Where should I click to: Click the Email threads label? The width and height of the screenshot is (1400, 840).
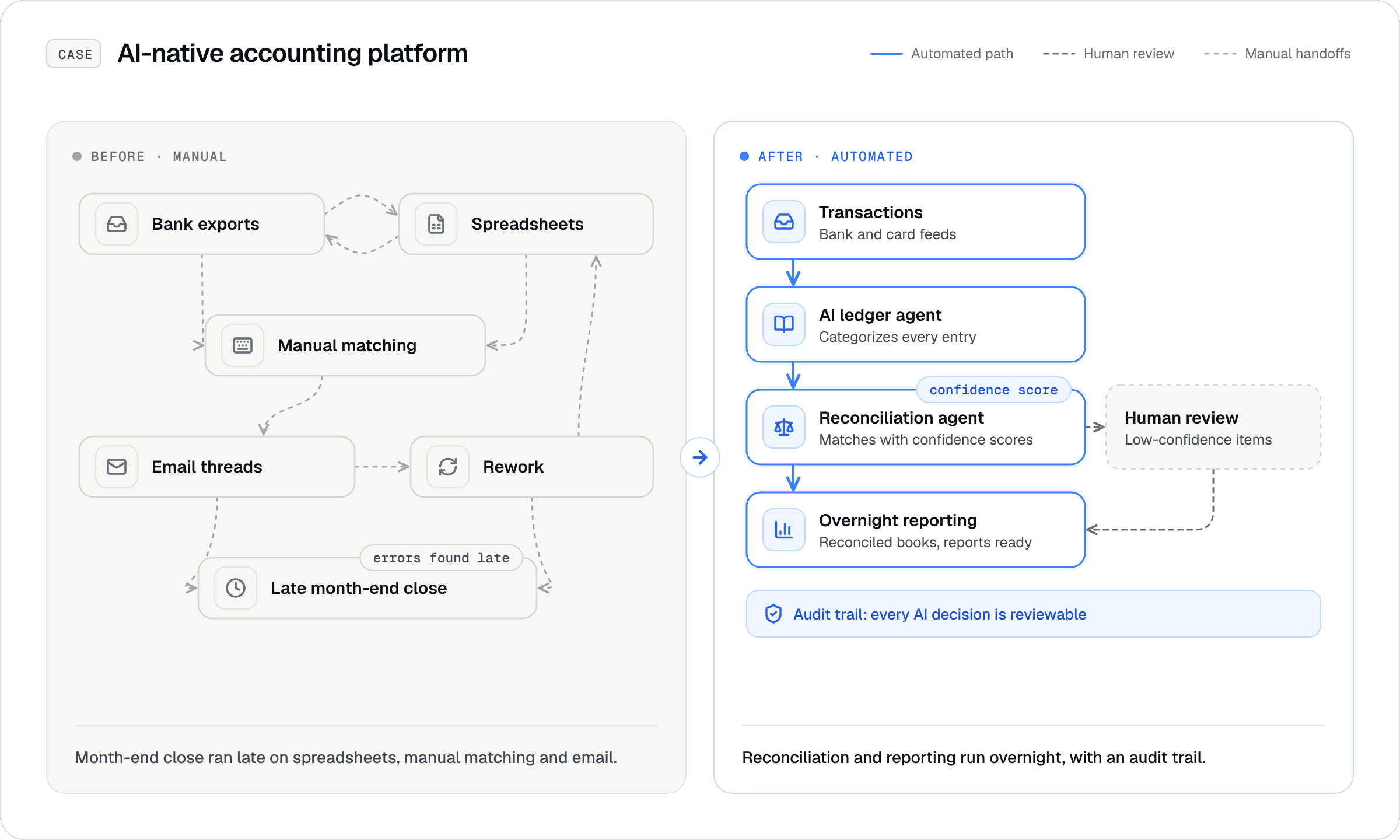point(207,467)
